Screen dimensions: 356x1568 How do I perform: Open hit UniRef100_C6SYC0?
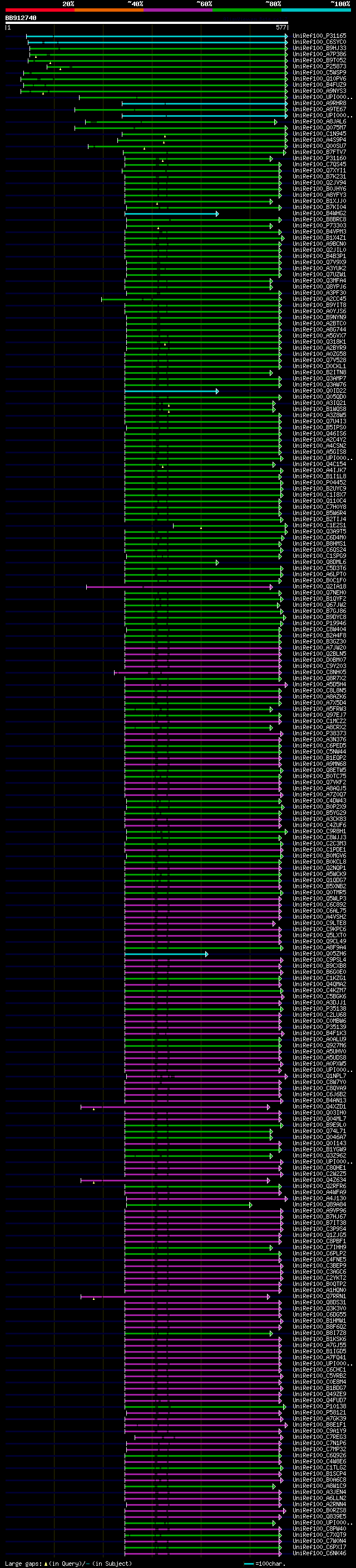tap(319, 43)
